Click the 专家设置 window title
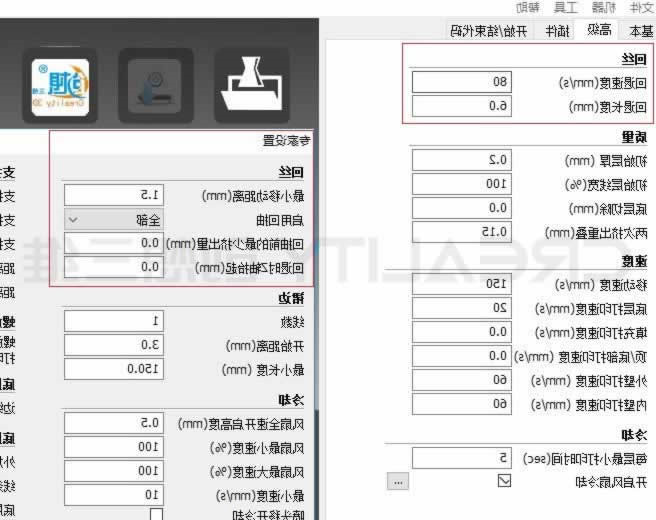 tap(287, 141)
